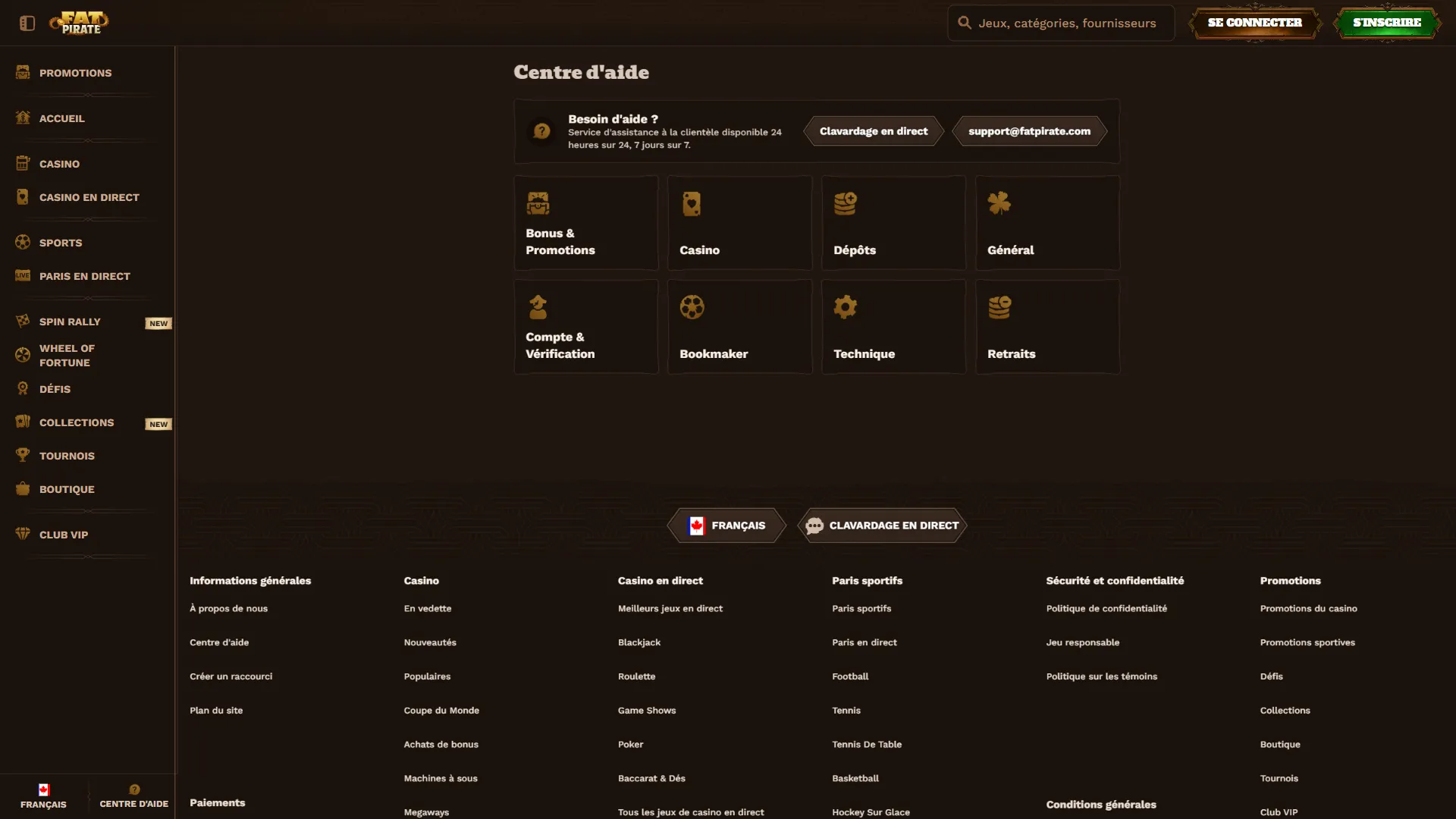
Task: Open the Retraits help category card
Action: (1047, 327)
